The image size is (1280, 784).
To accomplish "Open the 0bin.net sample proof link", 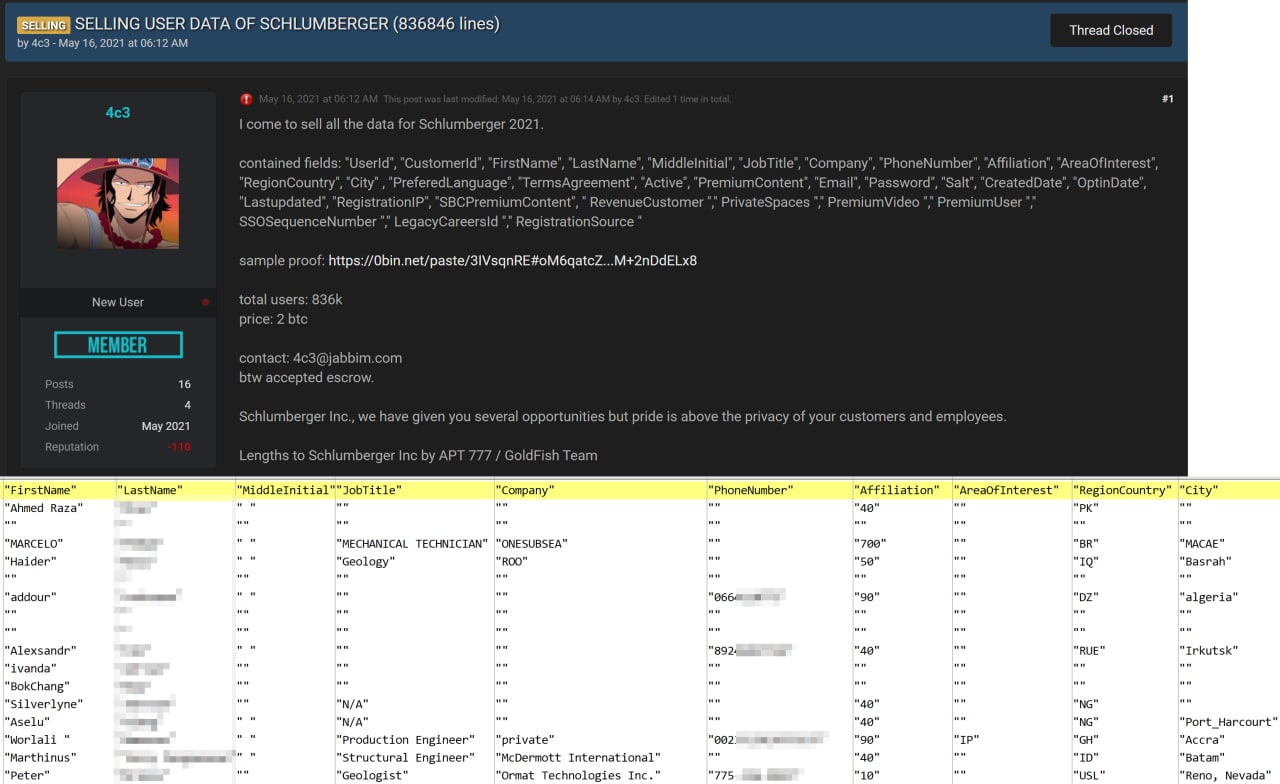I will [x=512, y=260].
